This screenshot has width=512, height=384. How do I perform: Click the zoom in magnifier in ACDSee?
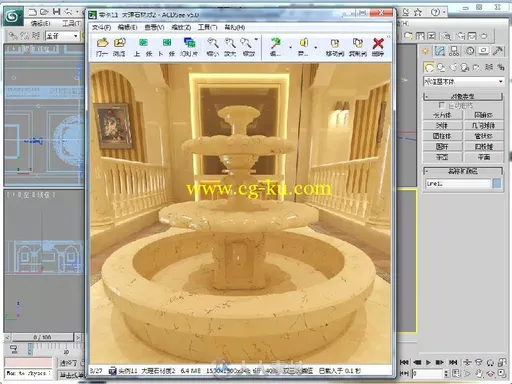coord(230,43)
